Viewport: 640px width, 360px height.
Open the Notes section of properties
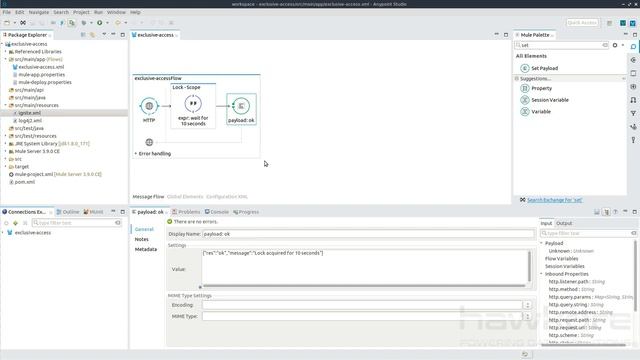142,239
